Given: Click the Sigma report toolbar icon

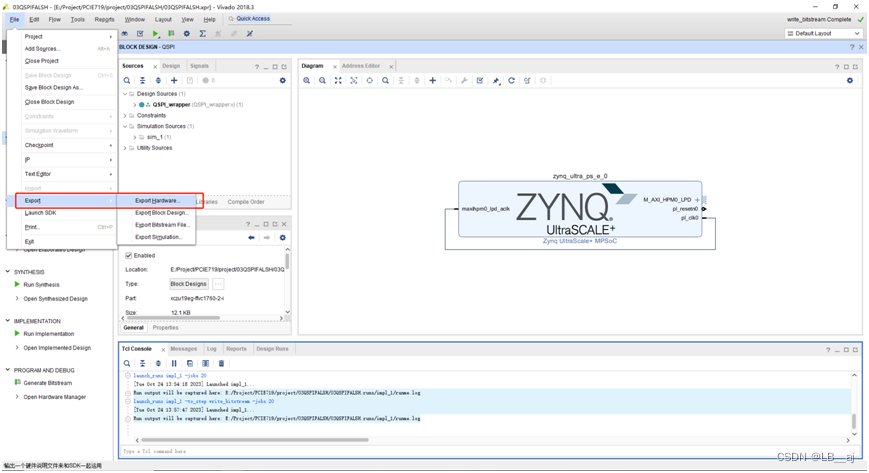Looking at the screenshot, I should (x=203, y=34).
